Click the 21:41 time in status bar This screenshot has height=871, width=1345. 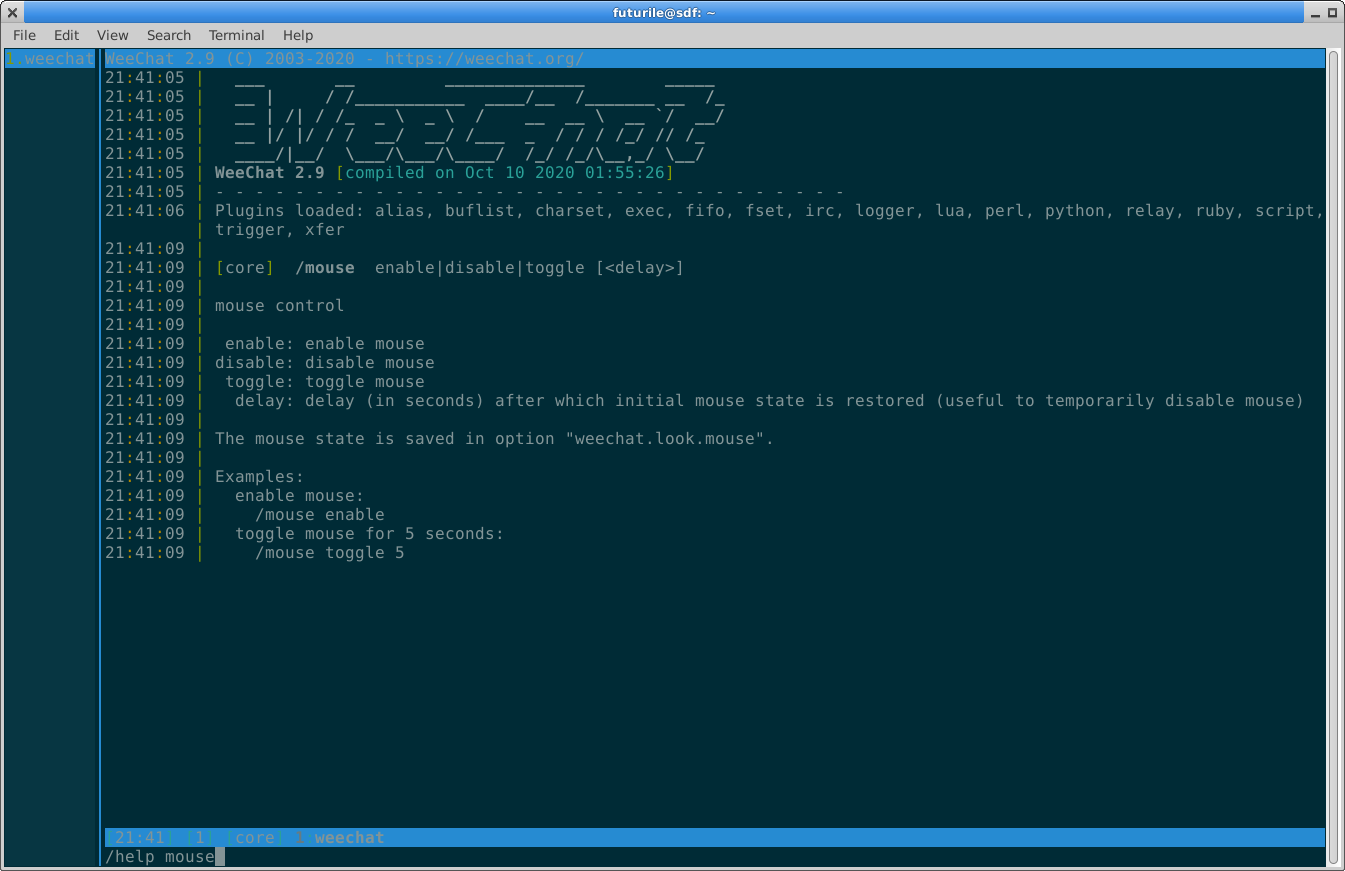point(140,838)
